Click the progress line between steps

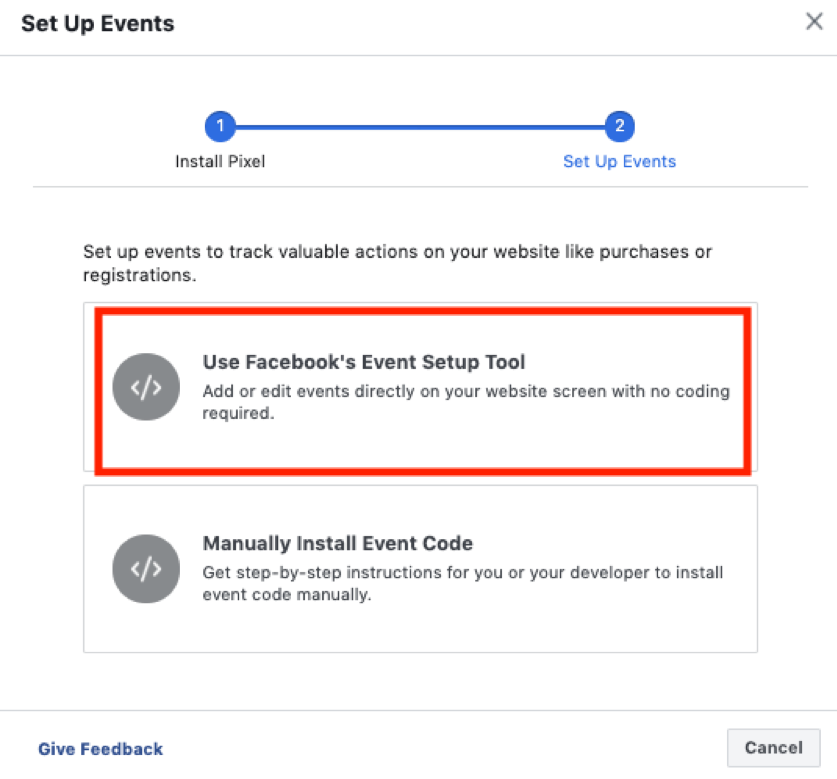[420, 127]
